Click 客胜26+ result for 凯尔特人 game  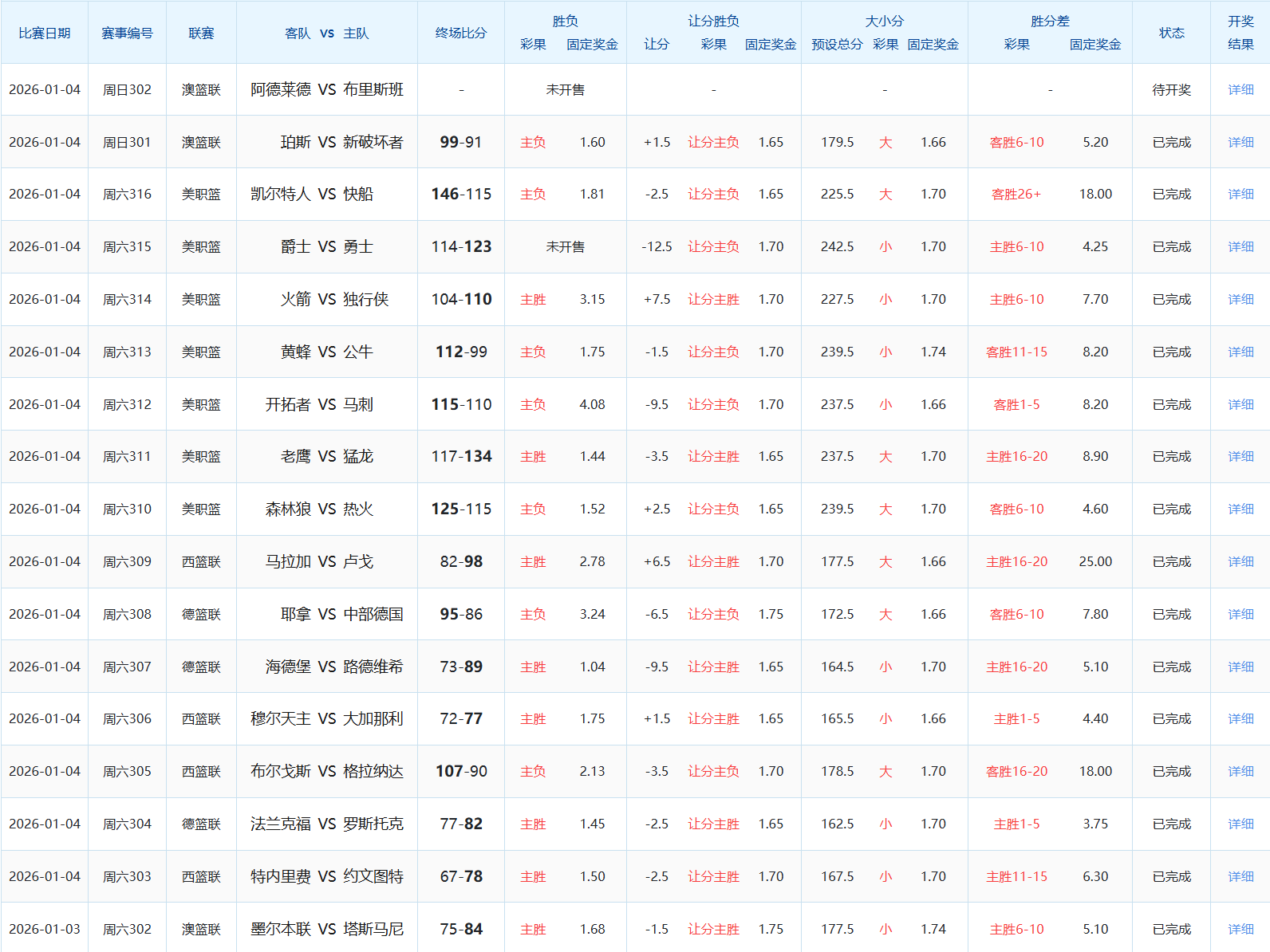1016,195
